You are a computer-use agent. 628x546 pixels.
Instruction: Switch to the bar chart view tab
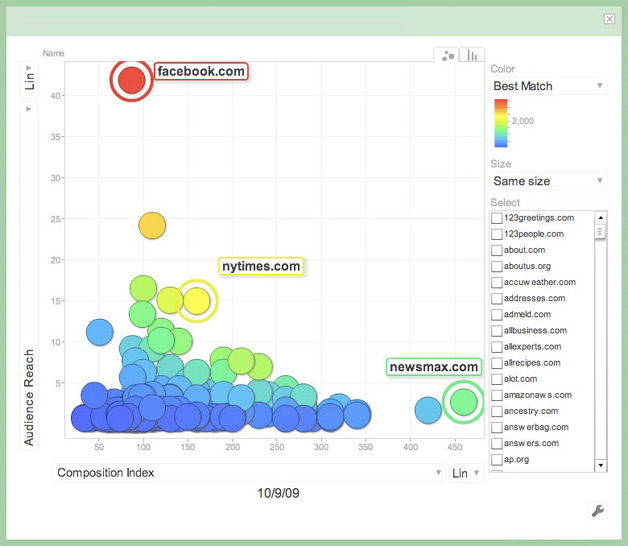470,55
